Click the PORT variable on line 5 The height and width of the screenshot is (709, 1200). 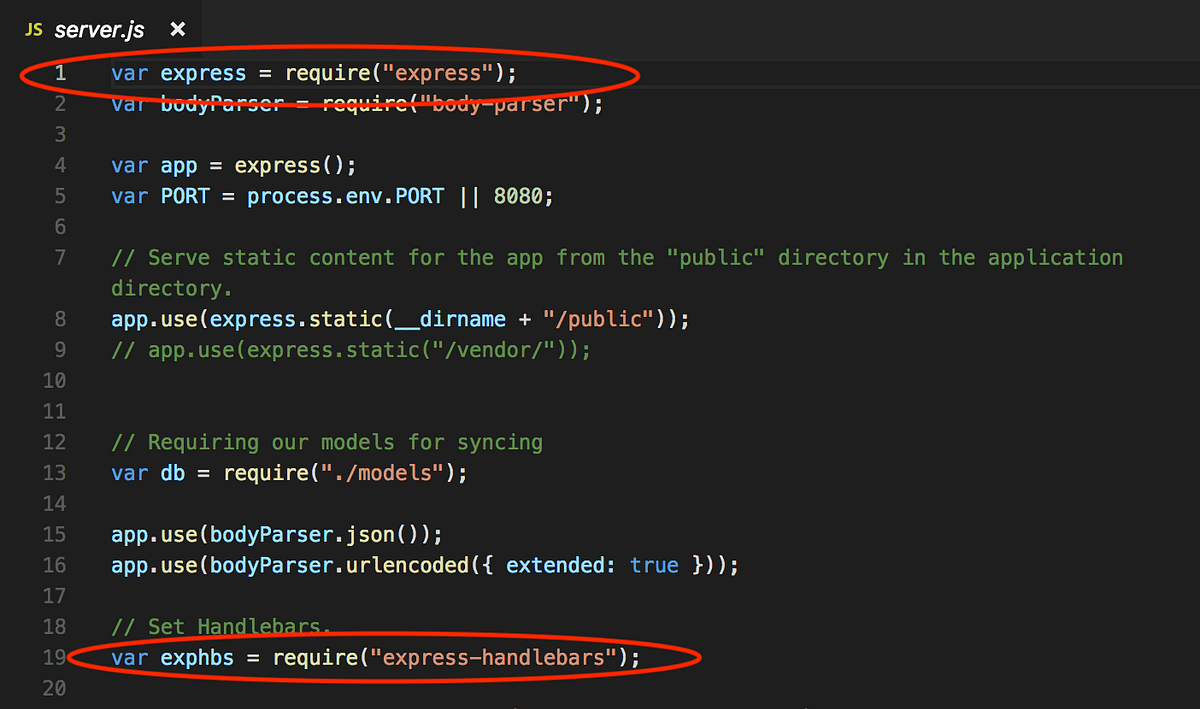coord(185,196)
